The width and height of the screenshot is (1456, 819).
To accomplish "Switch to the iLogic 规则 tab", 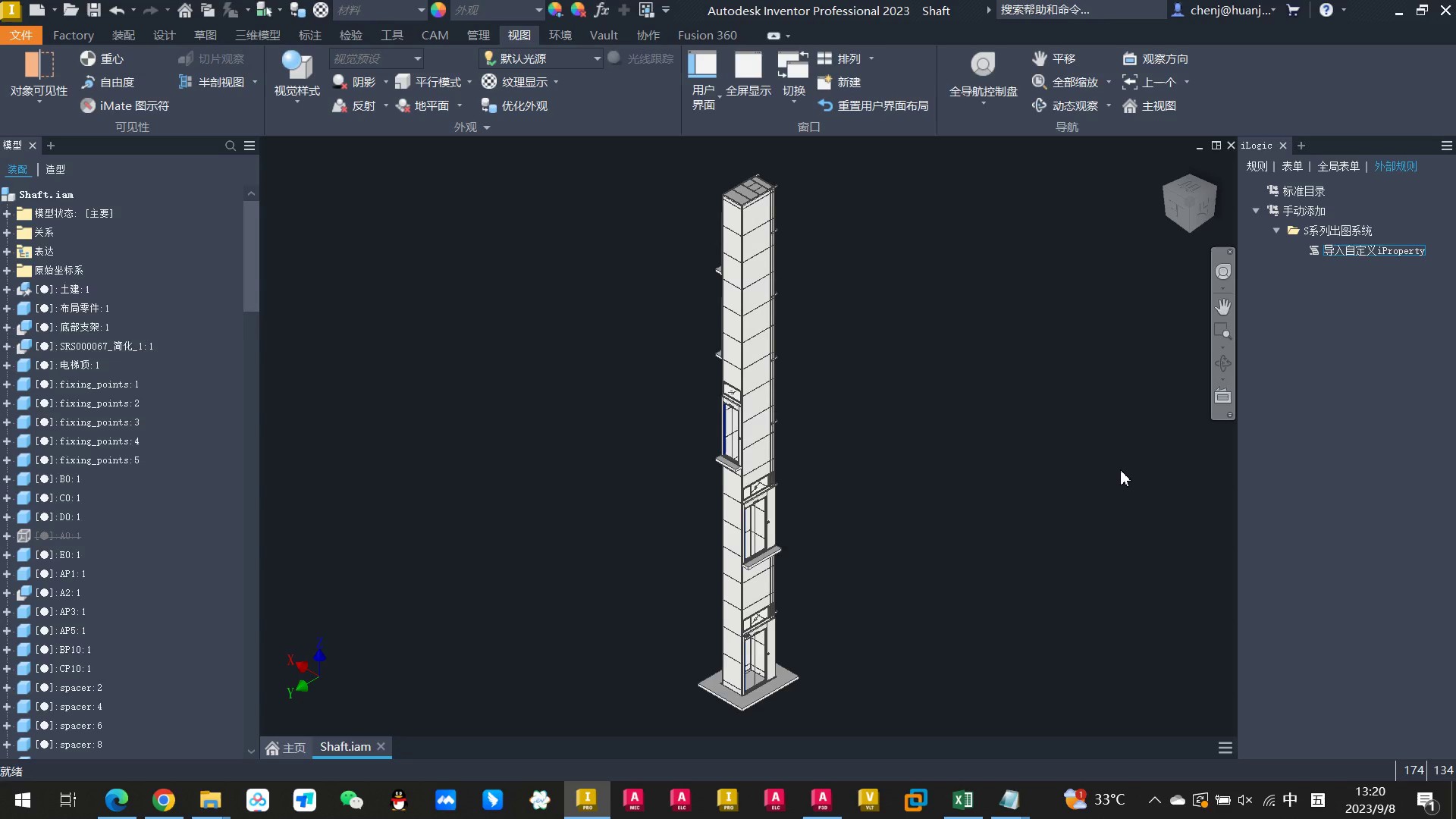I will pos(1257,166).
